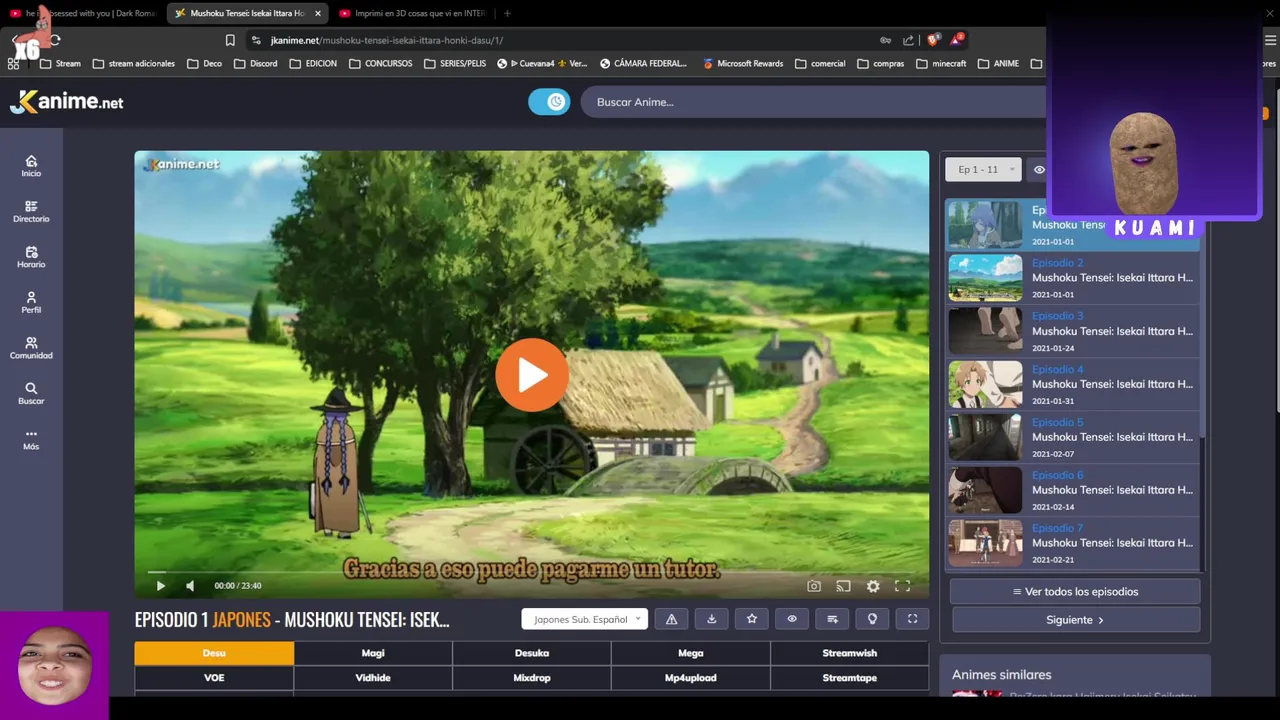Go to Inicio in the sidebar
Image resolution: width=1280 pixels, height=720 pixels.
31,166
